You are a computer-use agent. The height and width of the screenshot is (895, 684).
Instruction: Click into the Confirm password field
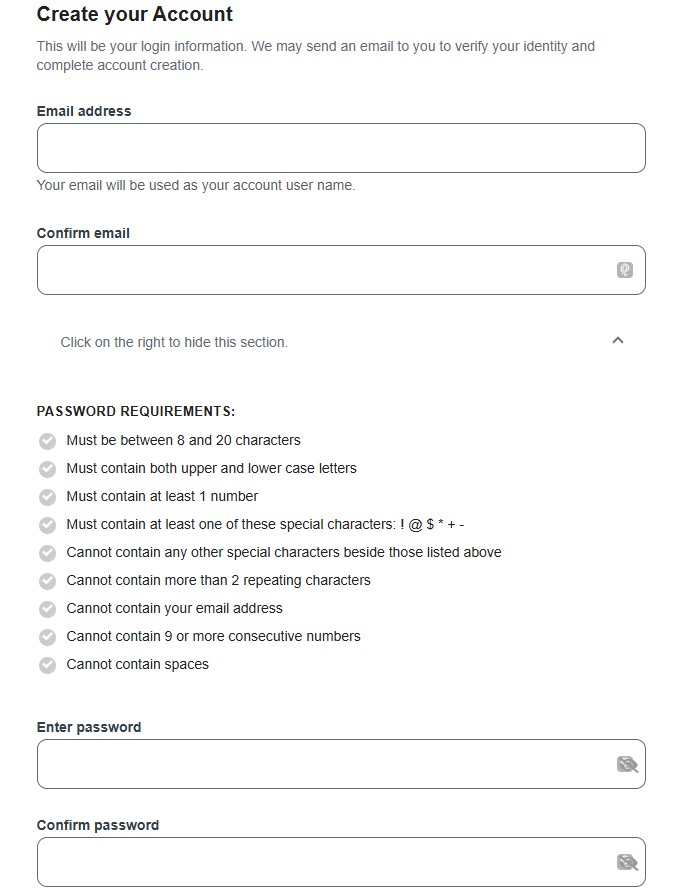pyautogui.click(x=320, y=862)
